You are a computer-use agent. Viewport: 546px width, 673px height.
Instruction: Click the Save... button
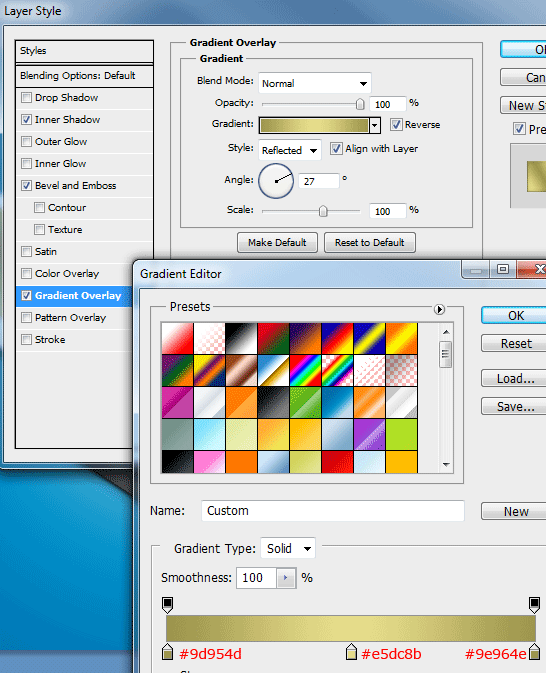(x=514, y=406)
